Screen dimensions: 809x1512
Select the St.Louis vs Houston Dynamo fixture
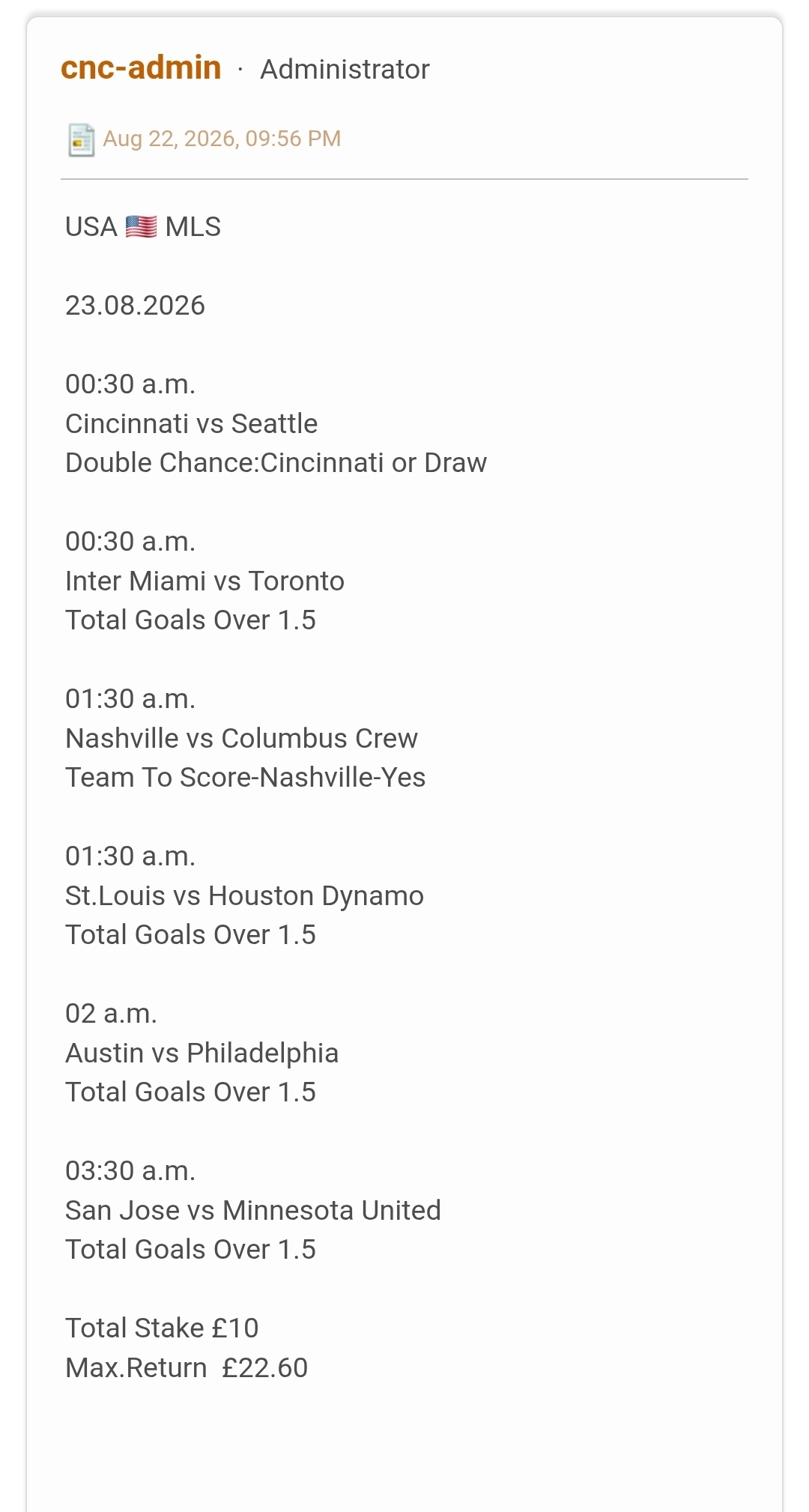(244, 895)
